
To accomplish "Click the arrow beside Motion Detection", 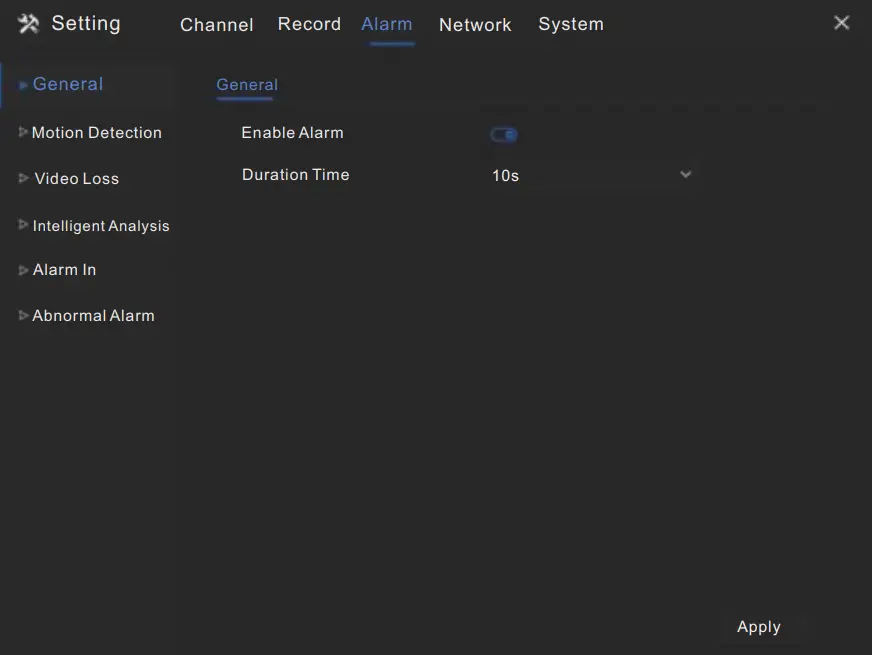I will click(x=23, y=132).
